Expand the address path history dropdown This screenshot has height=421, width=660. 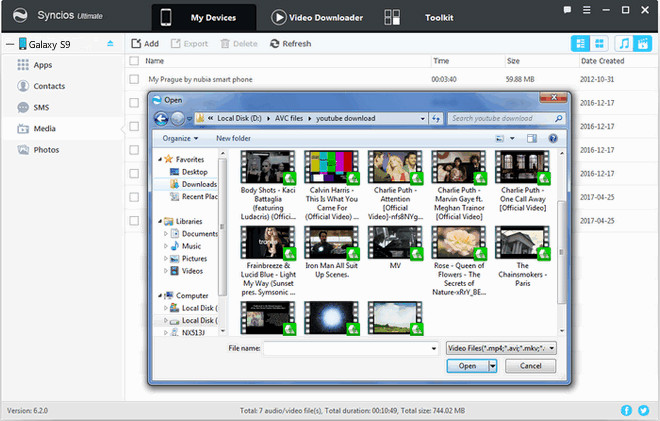click(422, 119)
